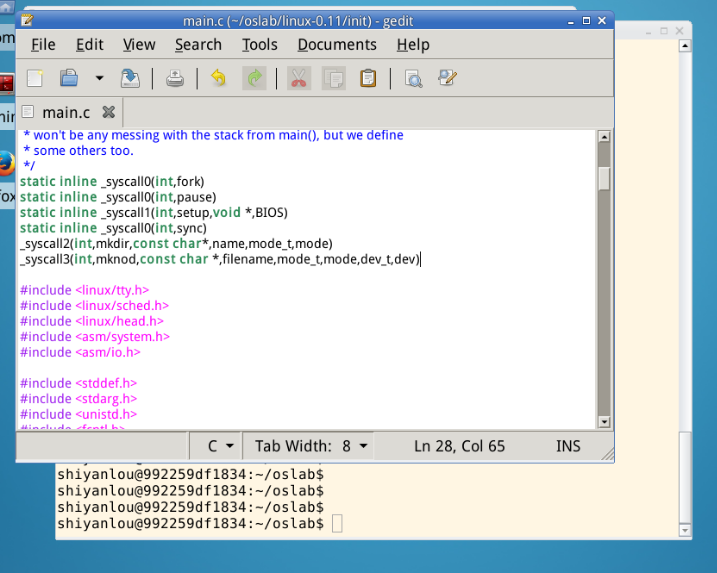Click the Print icon in toolbar
The height and width of the screenshot is (573, 717).
pos(175,78)
